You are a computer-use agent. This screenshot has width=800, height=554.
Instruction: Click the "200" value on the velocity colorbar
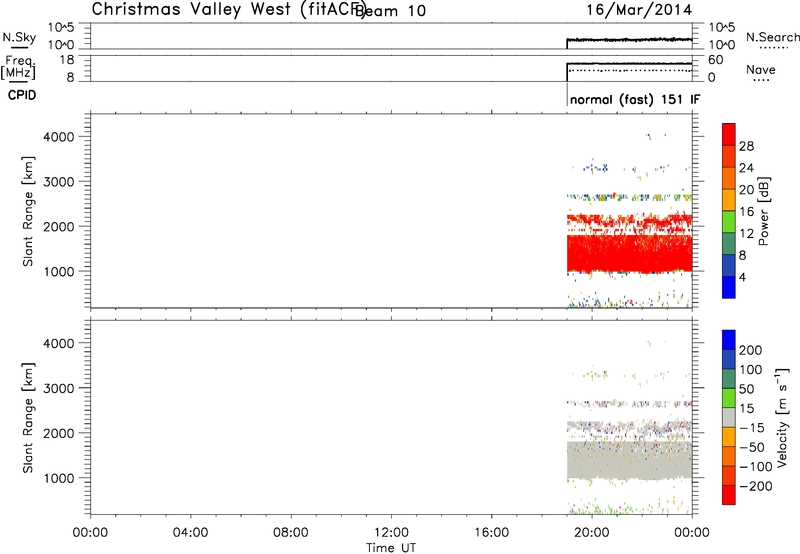pyautogui.click(x=751, y=350)
